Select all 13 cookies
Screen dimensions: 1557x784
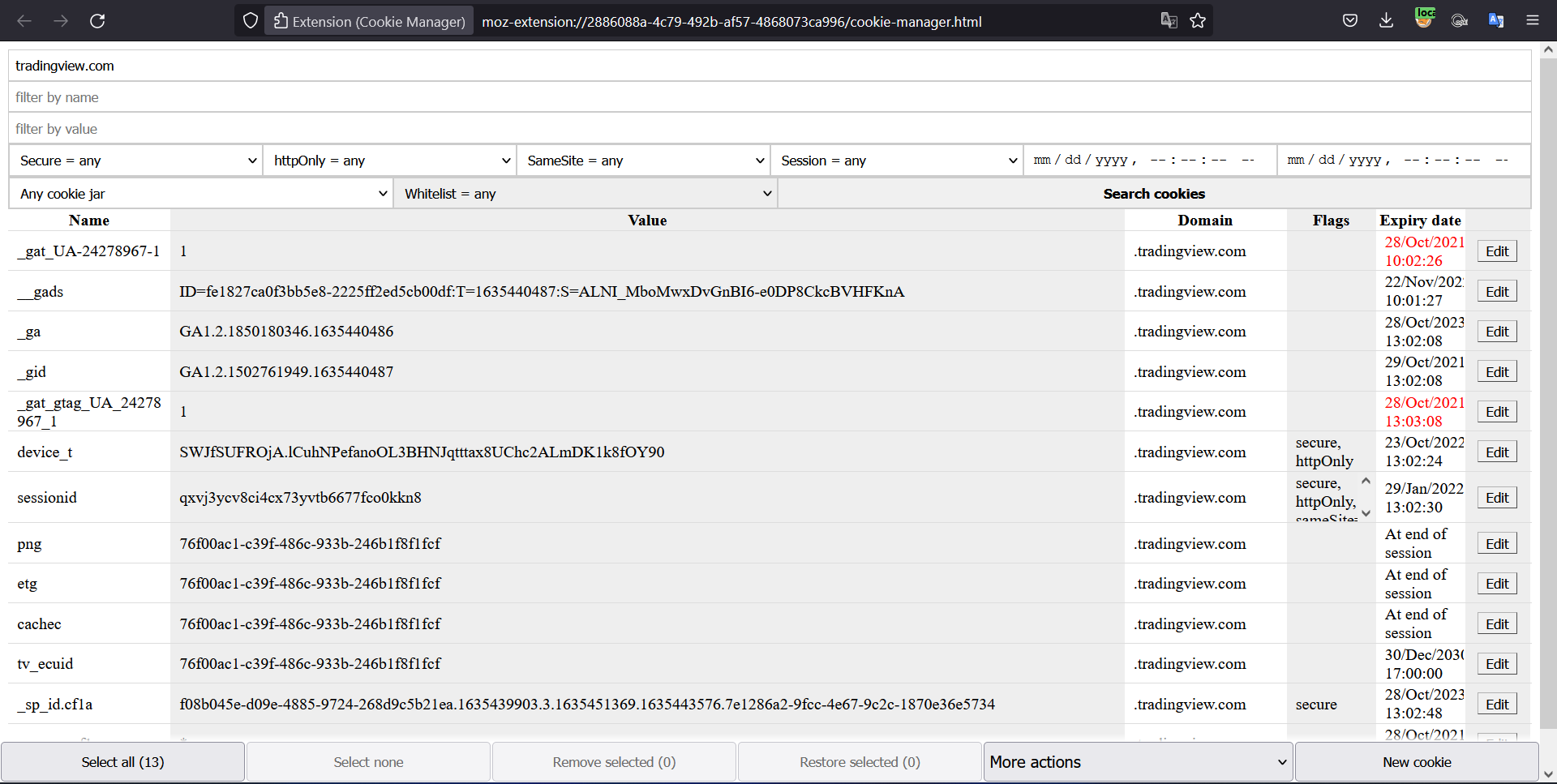tap(122, 762)
